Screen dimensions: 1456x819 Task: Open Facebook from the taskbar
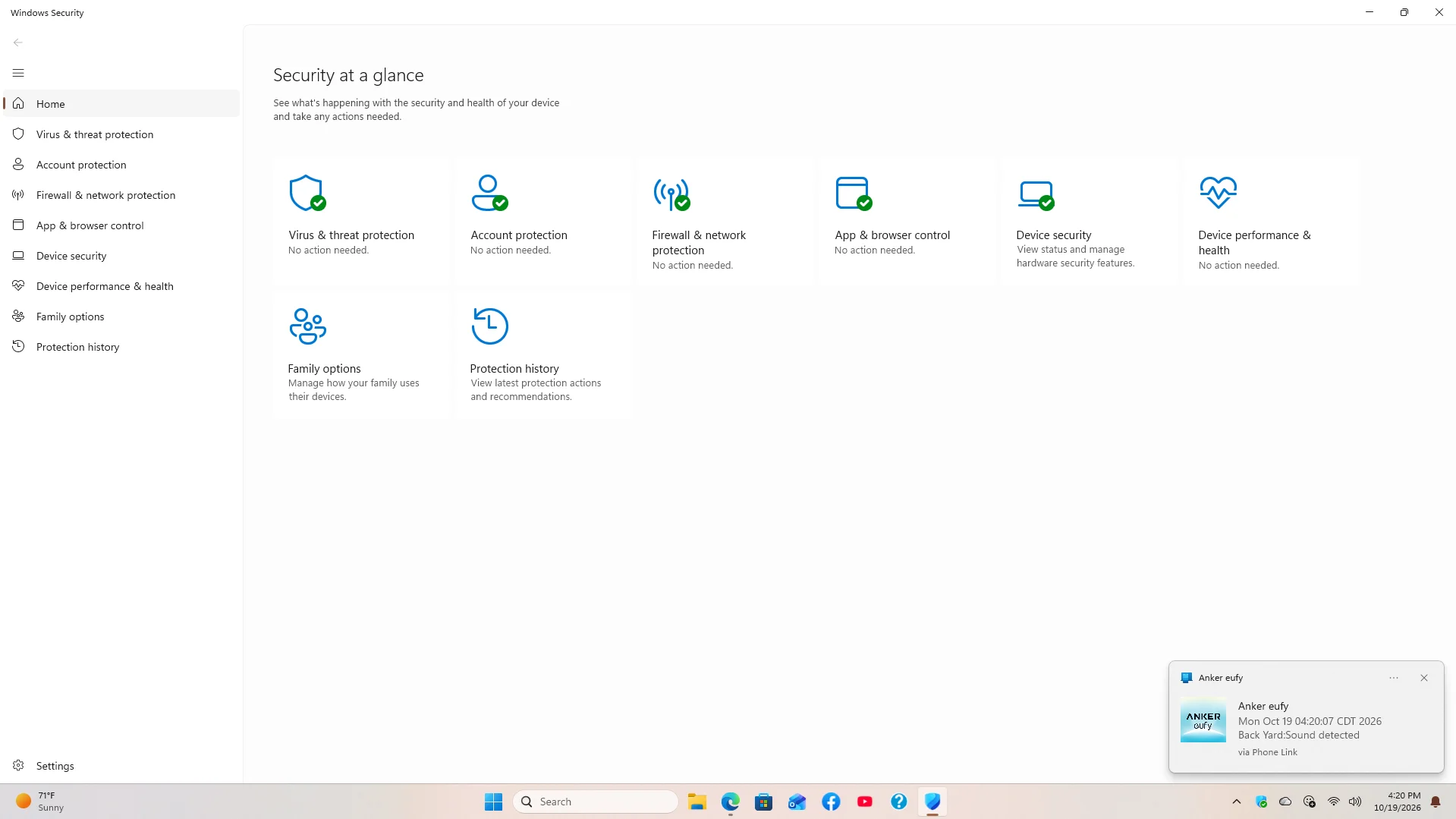tap(831, 802)
